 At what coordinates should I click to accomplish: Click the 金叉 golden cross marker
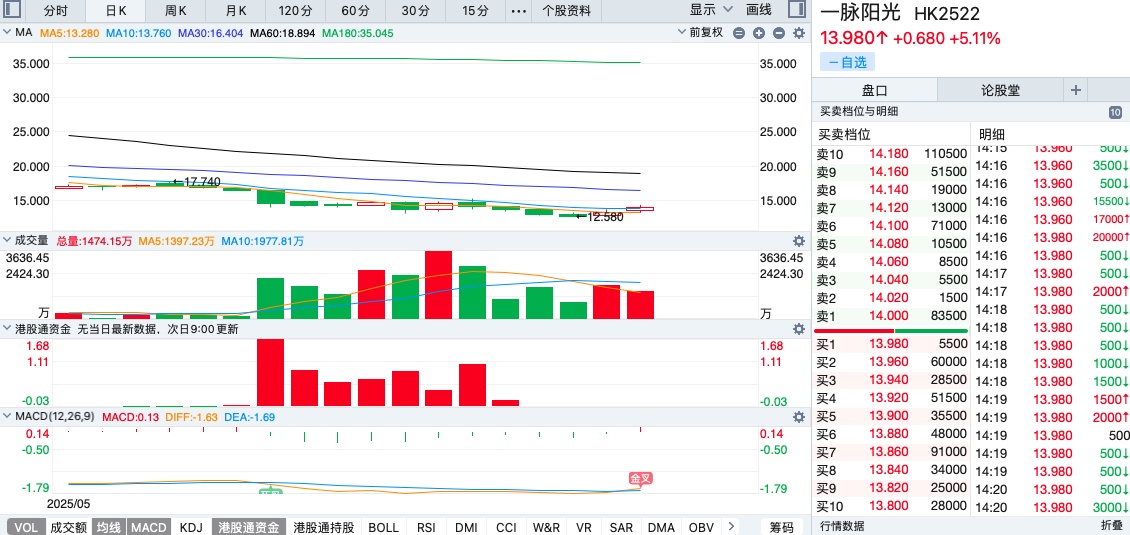point(640,479)
